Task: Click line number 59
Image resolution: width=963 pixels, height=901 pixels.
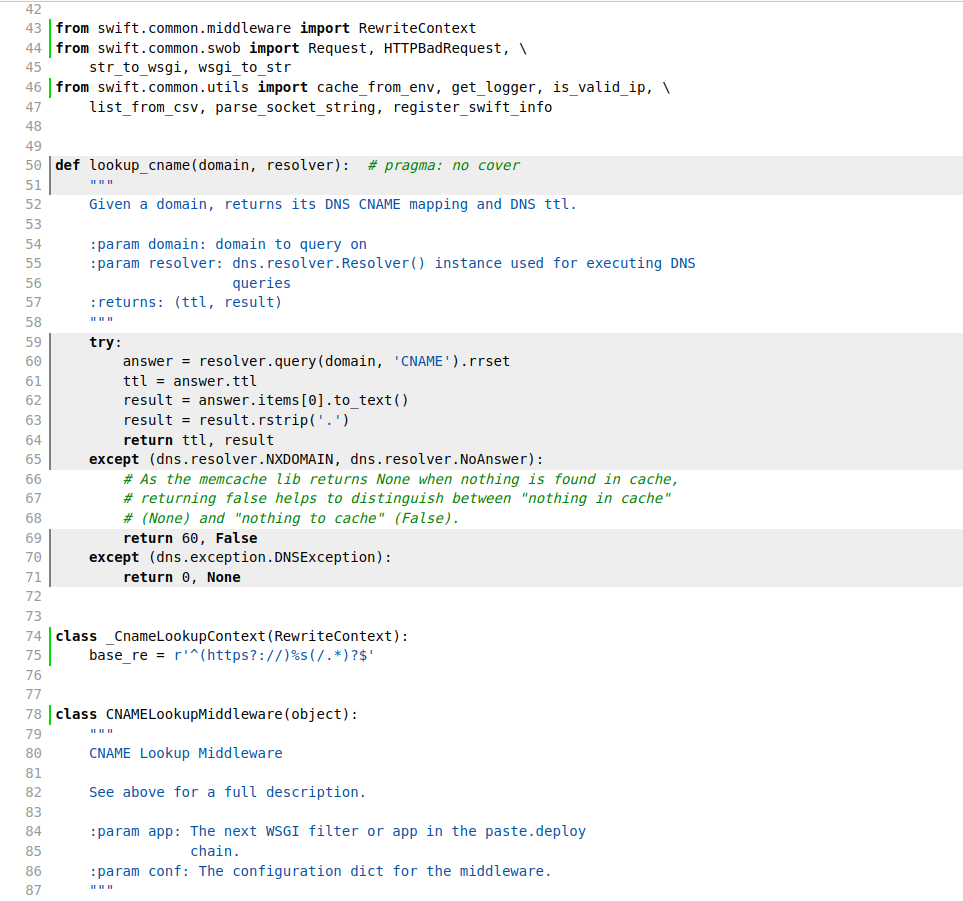Action: click(33, 342)
